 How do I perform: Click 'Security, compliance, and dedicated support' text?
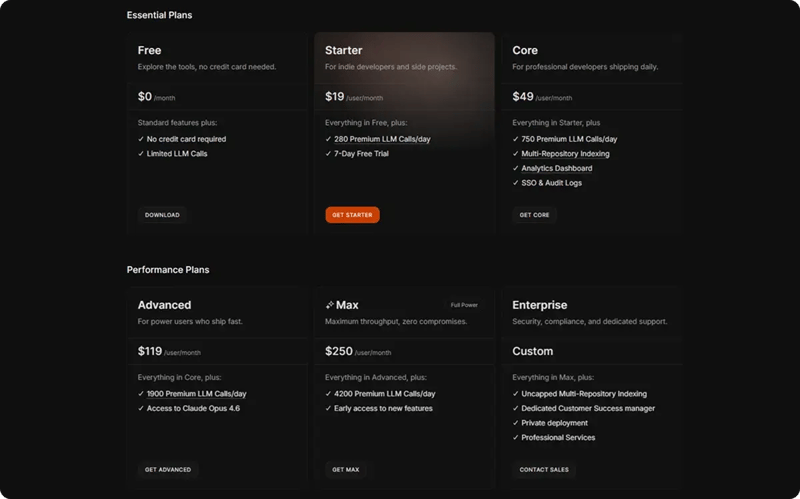click(590, 321)
